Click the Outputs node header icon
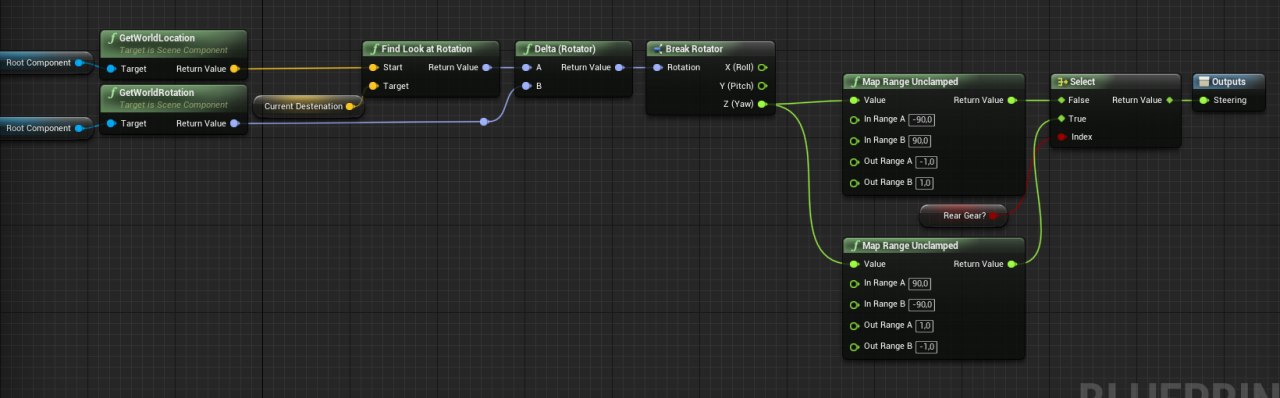 (1204, 81)
